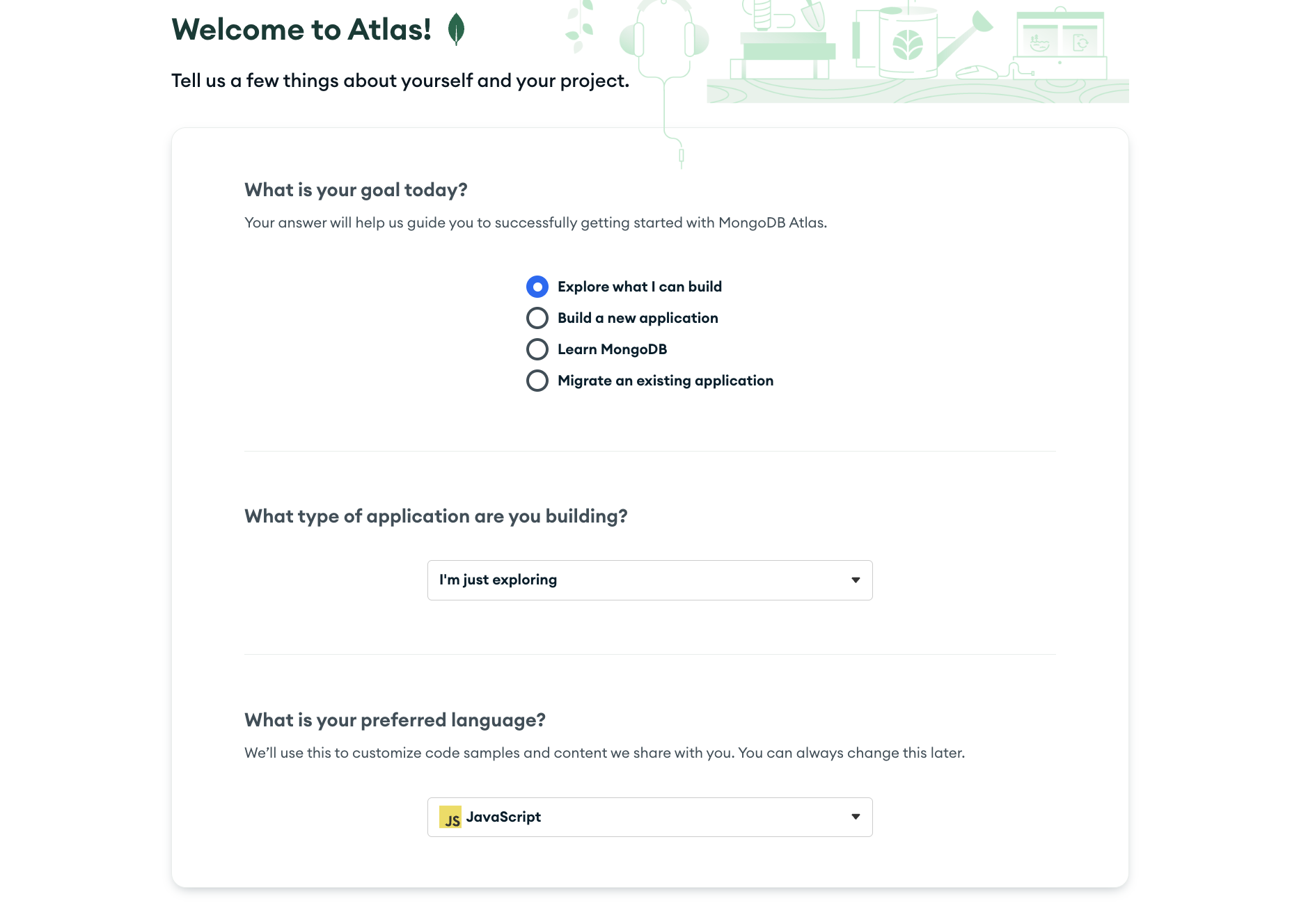
Task: Select Migrate an existing application radio
Action: point(537,381)
